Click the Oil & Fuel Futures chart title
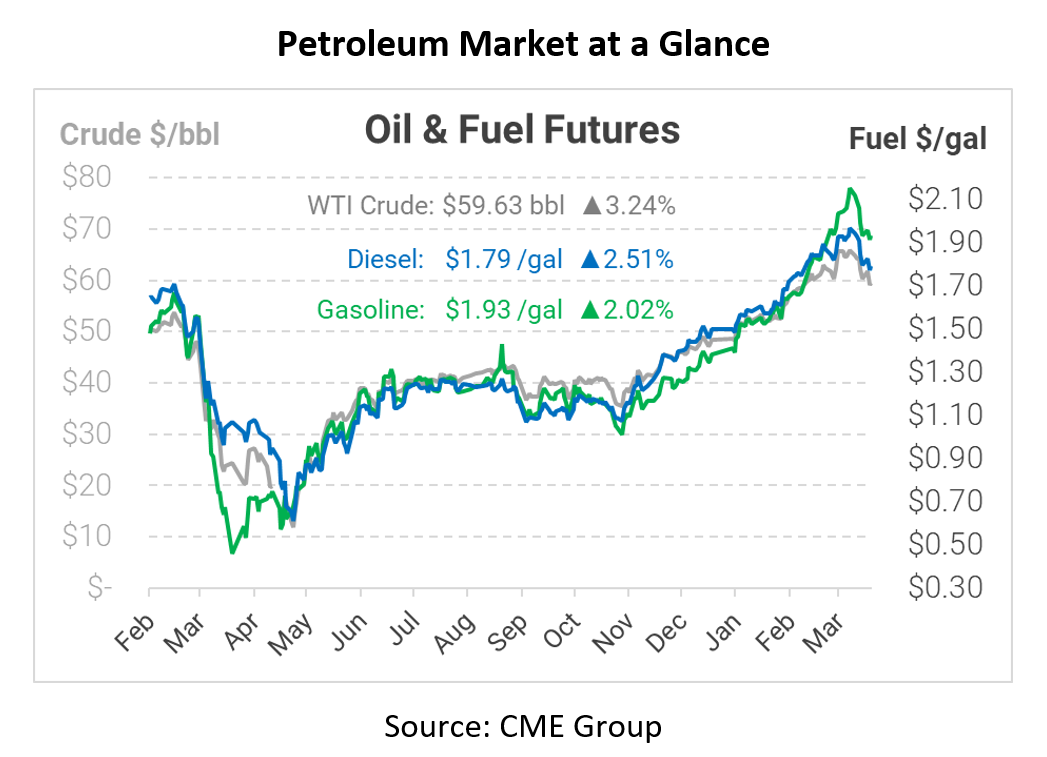Image resolution: width=1047 pixels, height=757 pixels. 522,130
